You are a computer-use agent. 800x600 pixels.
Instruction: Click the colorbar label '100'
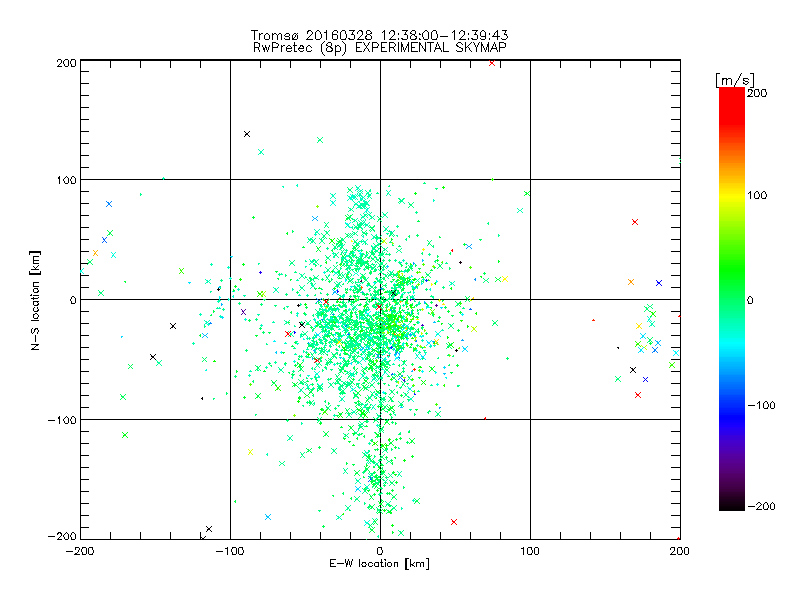[x=757, y=195]
